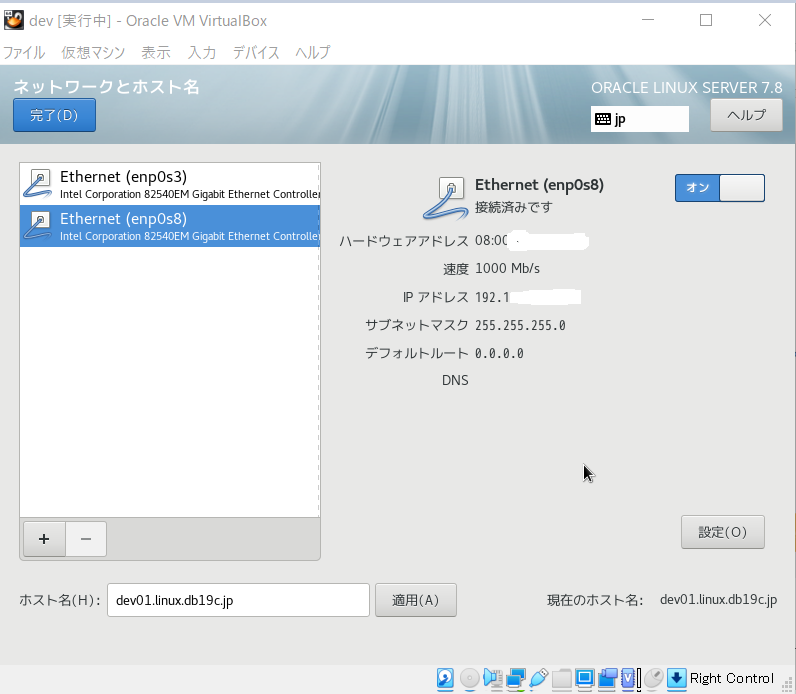Click the display monitor icon in status bar
The width and height of the screenshot is (796, 694).
point(584,678)
